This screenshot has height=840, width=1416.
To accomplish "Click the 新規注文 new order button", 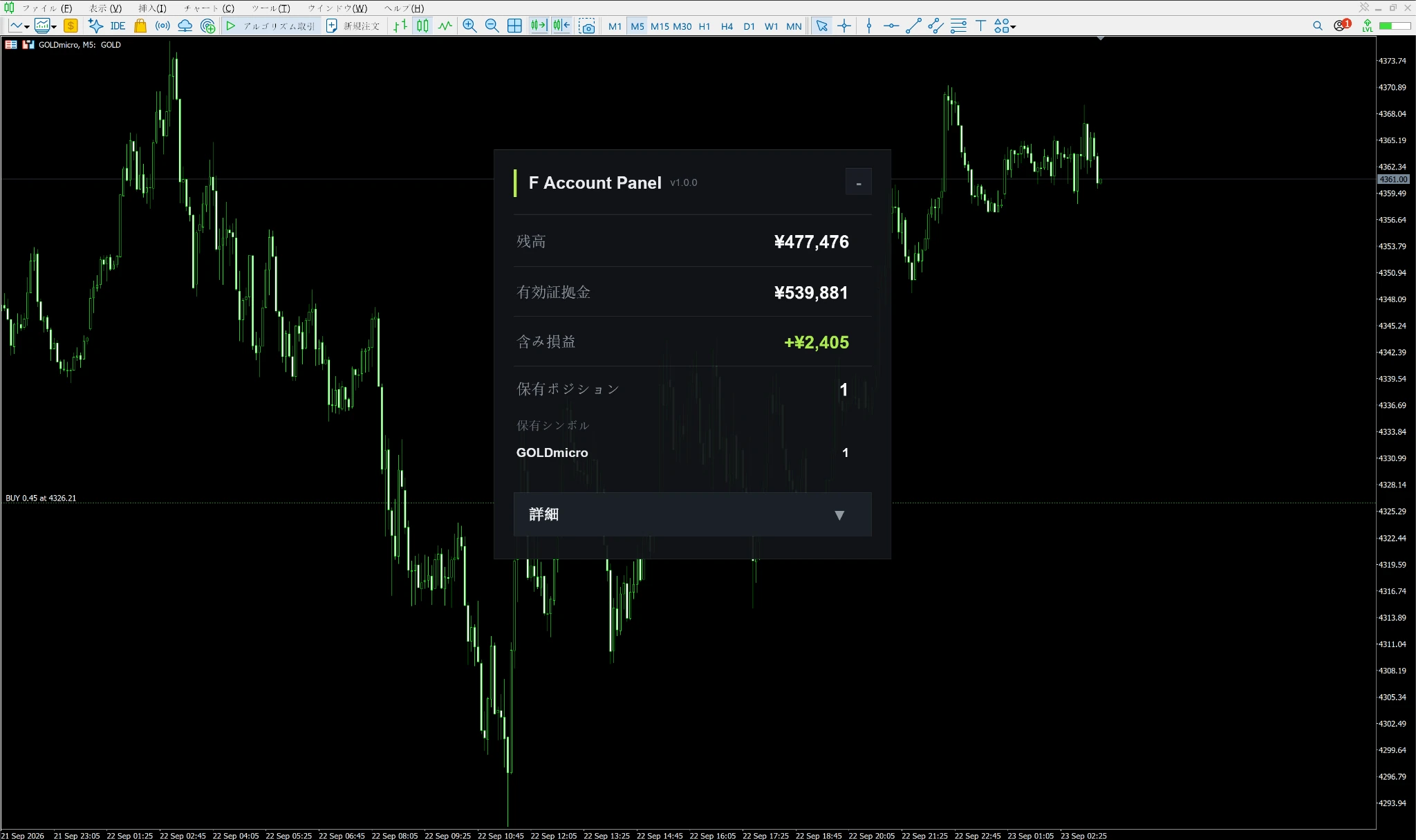I will point(353,26).
